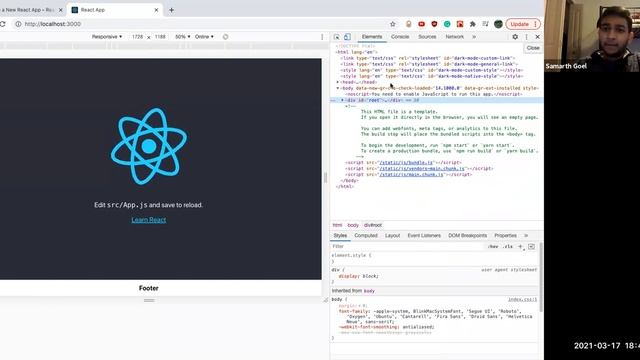Toggle the :hov element state button
Screen dimensions: 640x360
click(x=493, y=247)
